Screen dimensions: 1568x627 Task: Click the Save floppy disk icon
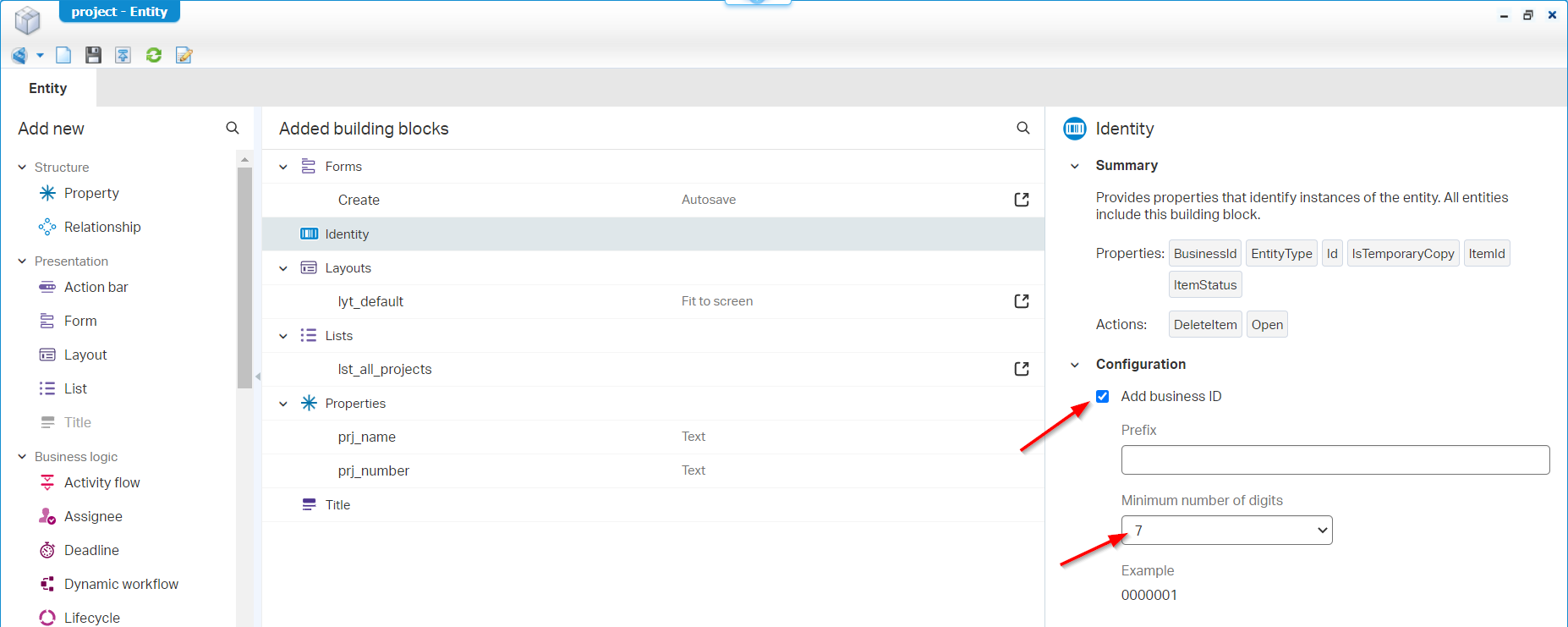pyautogui.click(x=93, y=55)
